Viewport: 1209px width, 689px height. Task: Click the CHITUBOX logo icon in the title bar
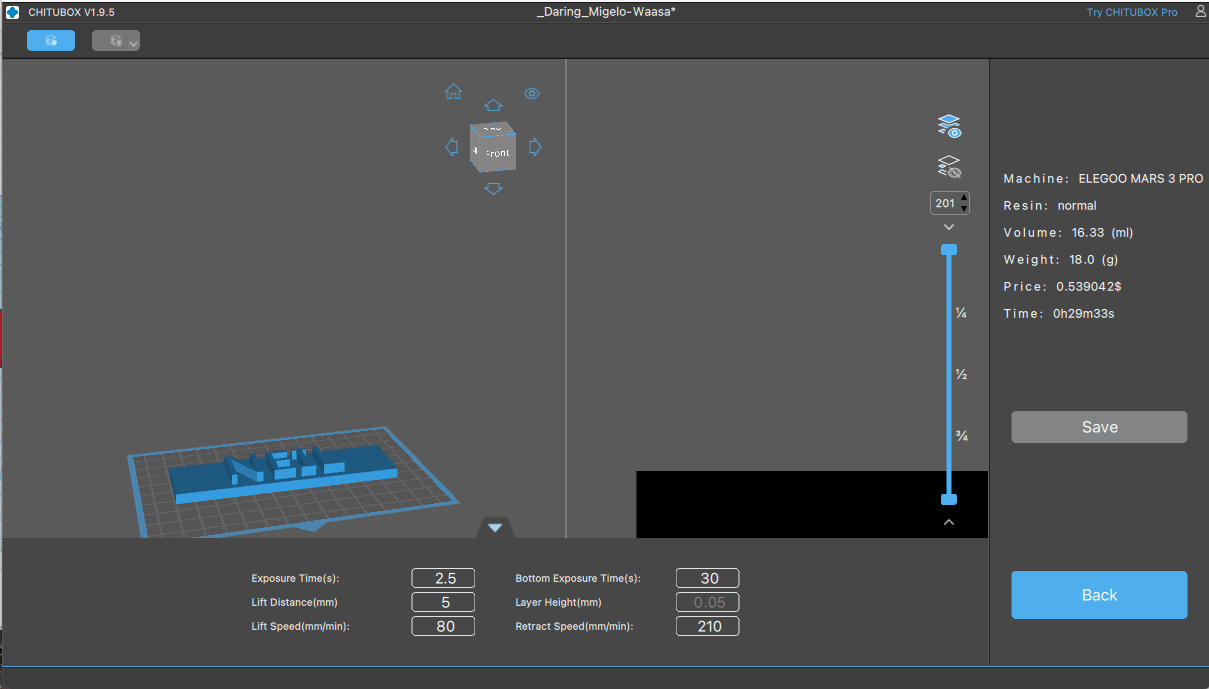[12, 12]
